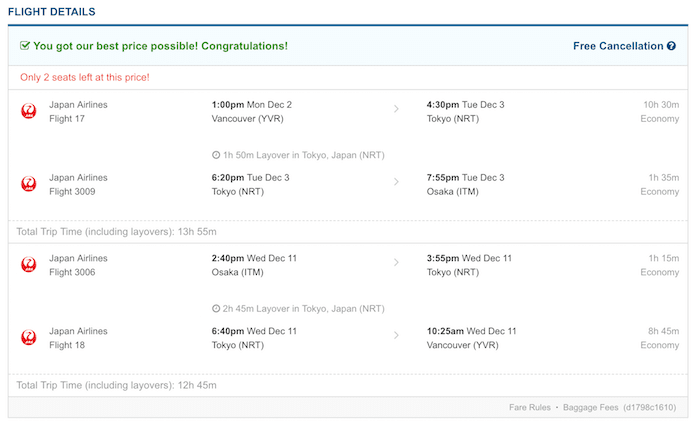
Task: Click the arrow chevron in Flight 3006 row
Action: (396, 263)
